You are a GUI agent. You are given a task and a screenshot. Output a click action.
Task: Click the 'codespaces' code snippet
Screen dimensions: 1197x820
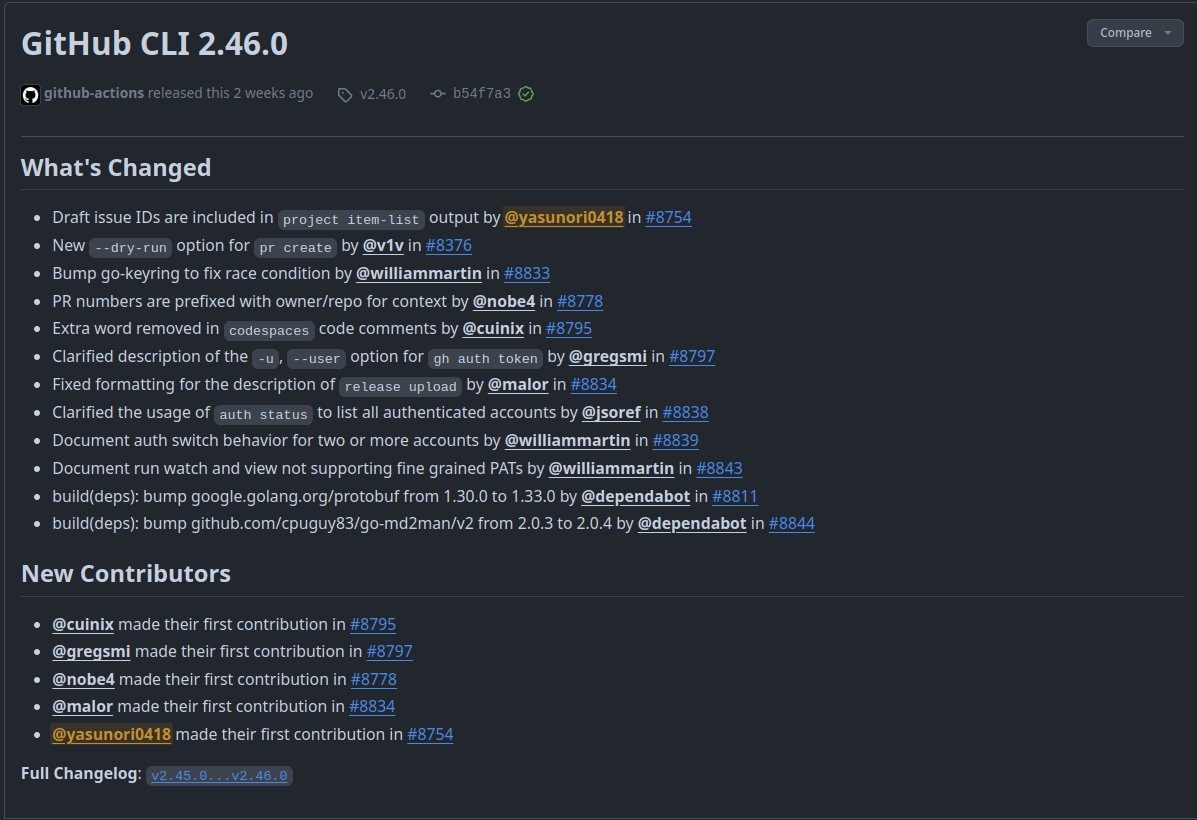pyautogui.click(x=269, y=331)
